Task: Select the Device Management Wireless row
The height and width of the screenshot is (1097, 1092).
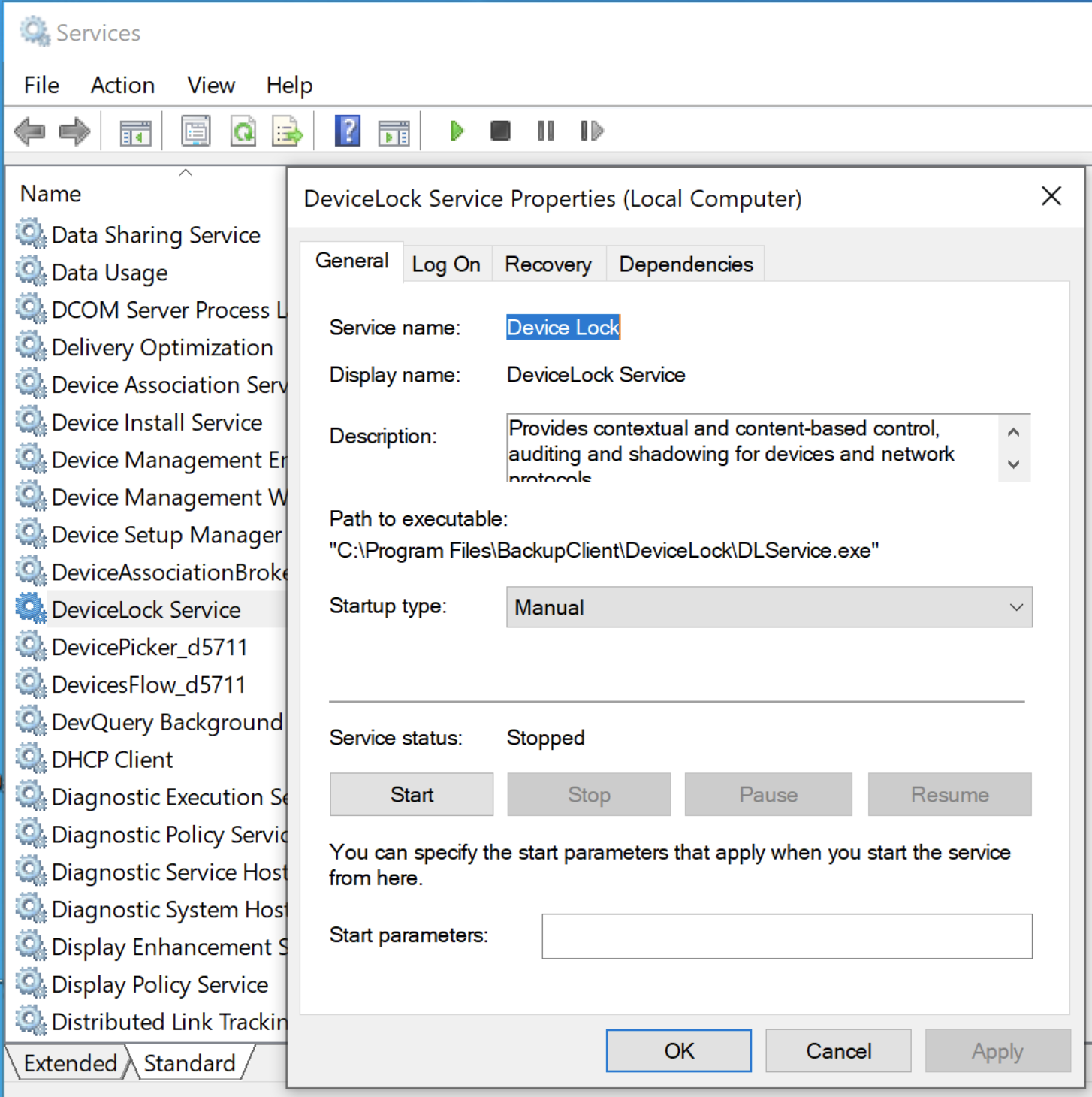Action: (x=150, y=497)
